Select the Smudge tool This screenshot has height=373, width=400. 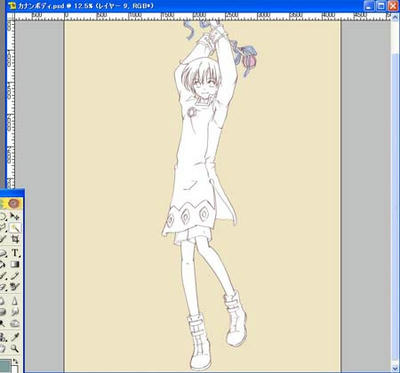(x=15, y=312)
